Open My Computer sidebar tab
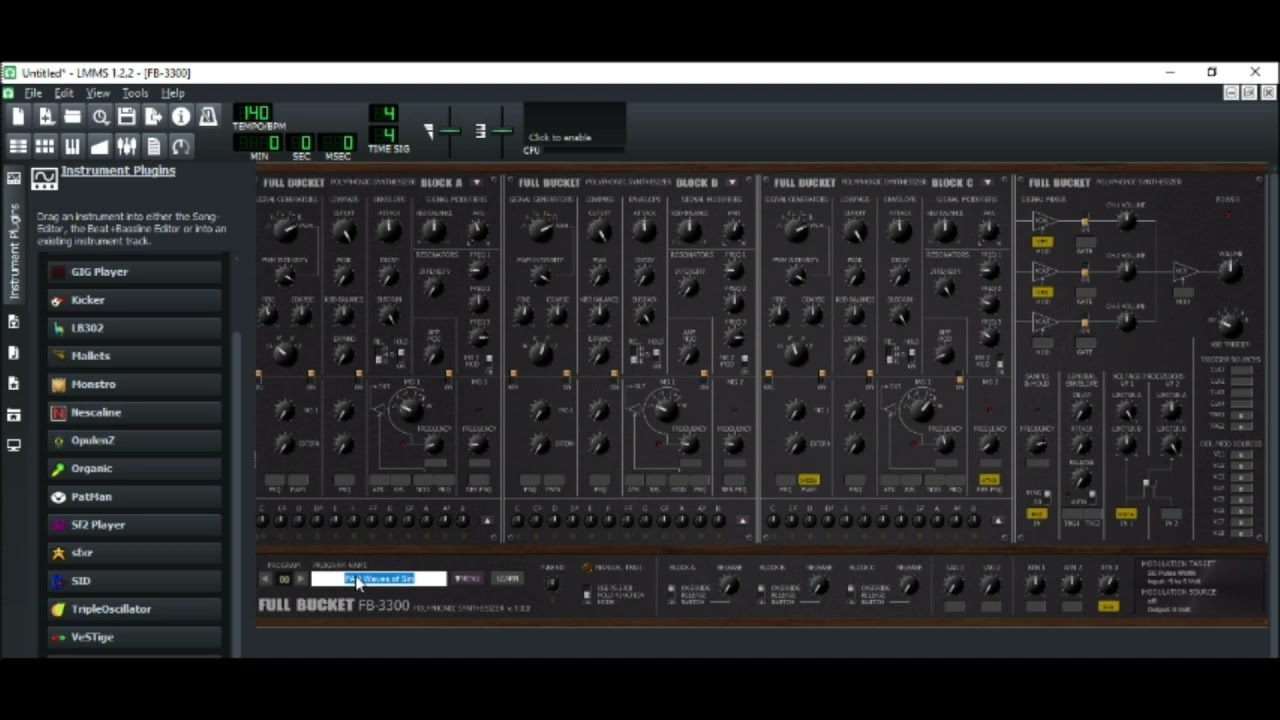 (x=14, y=446)
